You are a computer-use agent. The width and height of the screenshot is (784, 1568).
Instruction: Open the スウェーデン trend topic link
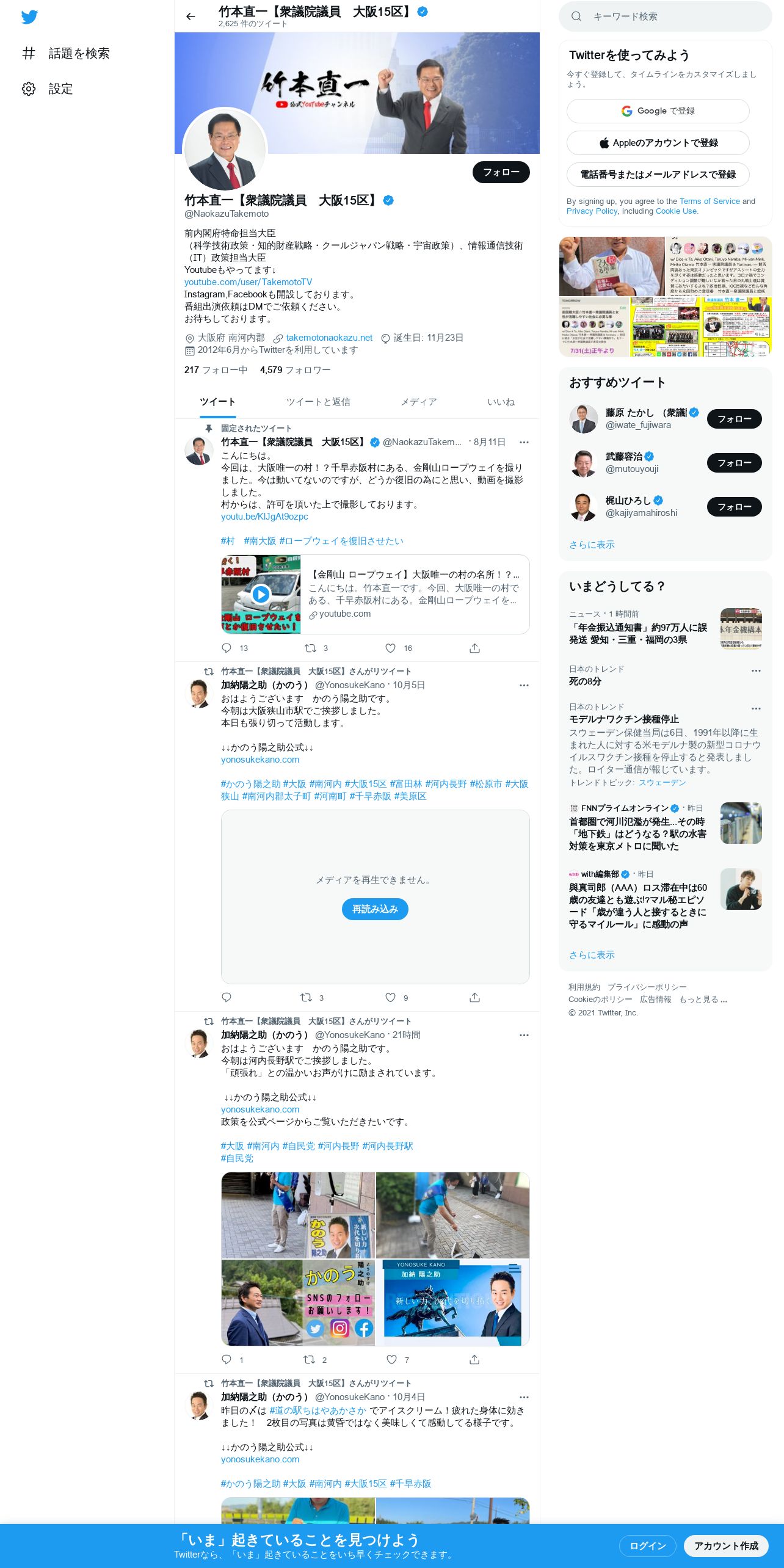click(x=662, y=783)
